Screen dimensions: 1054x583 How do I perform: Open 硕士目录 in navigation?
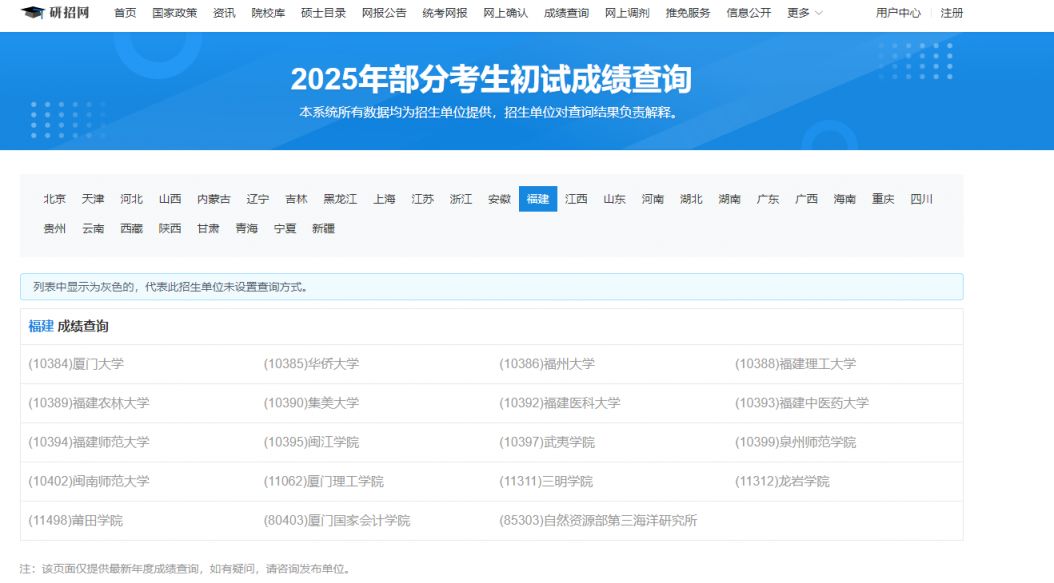coord(323,13)
